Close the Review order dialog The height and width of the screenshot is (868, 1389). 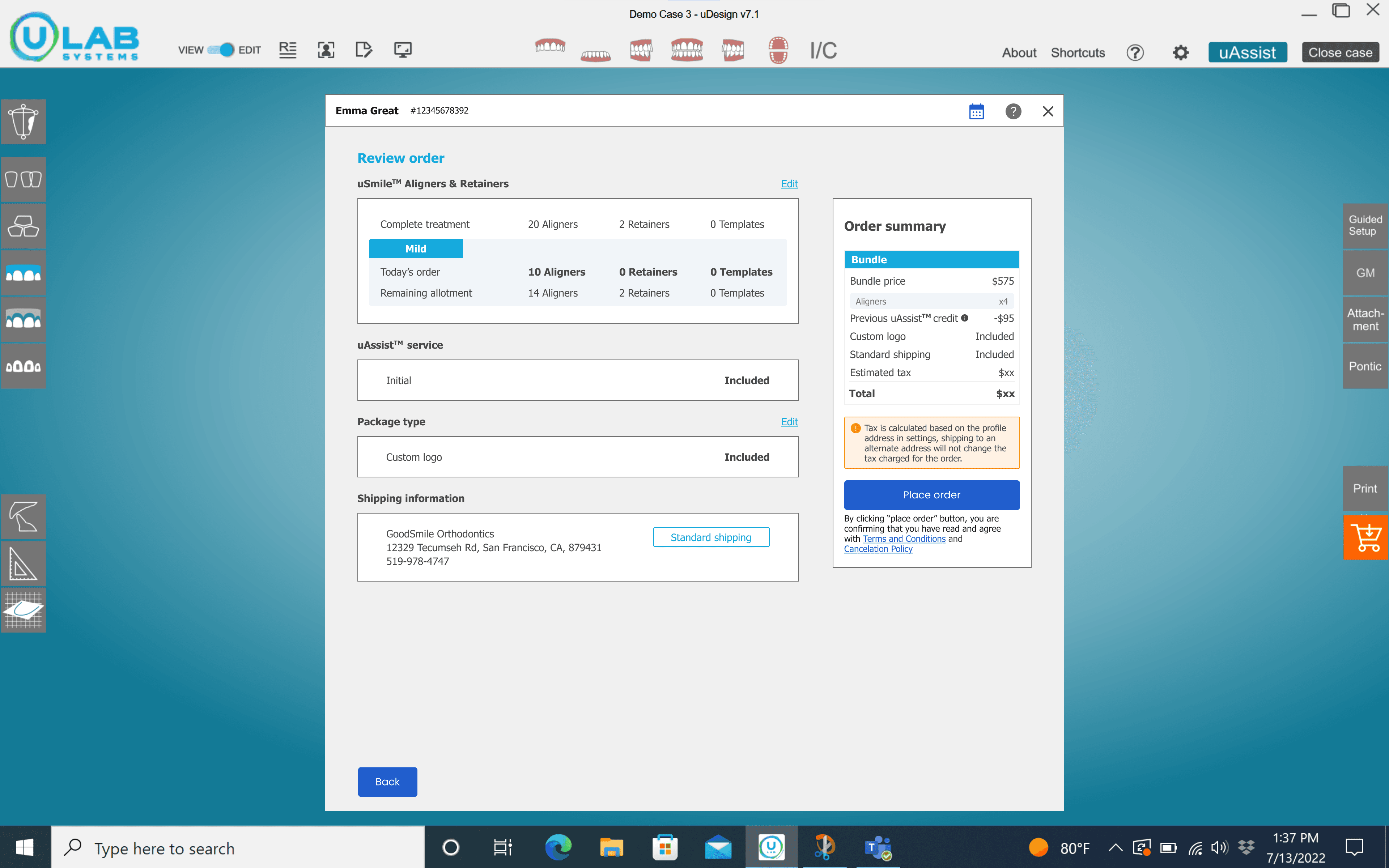pyautogui.click(x=1048, y=111)
